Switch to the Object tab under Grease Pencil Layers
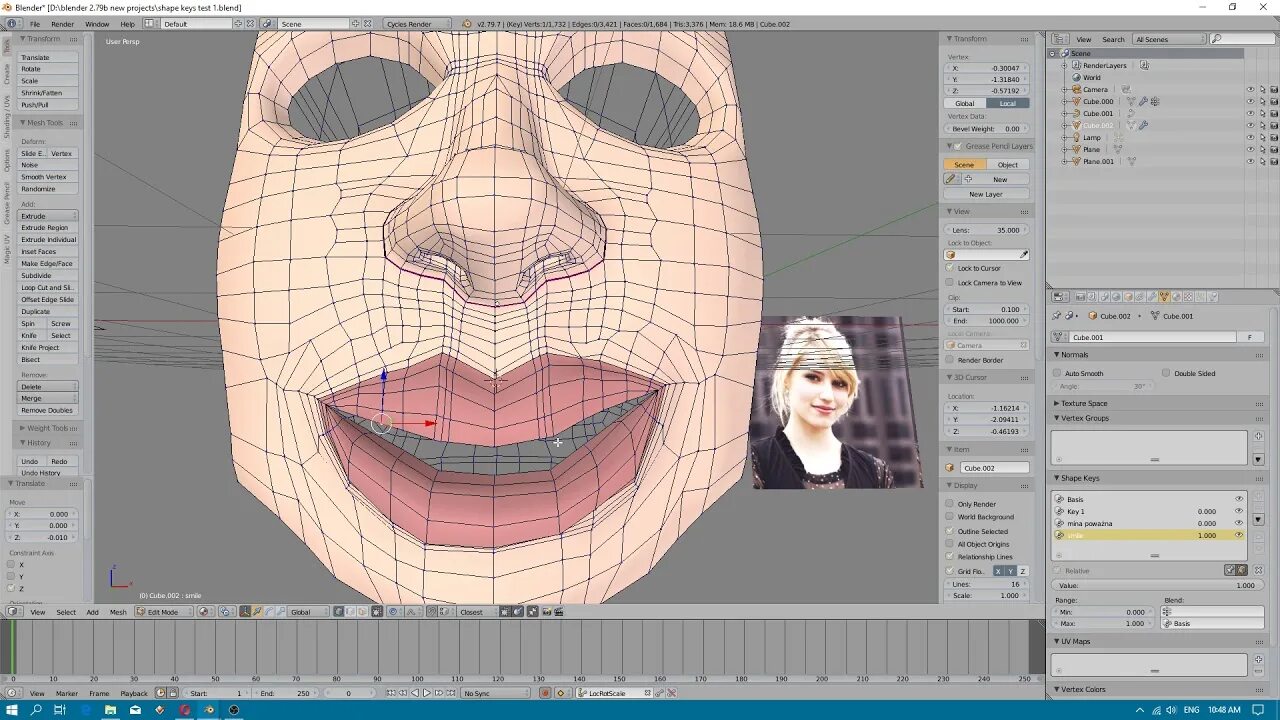 1009,164
